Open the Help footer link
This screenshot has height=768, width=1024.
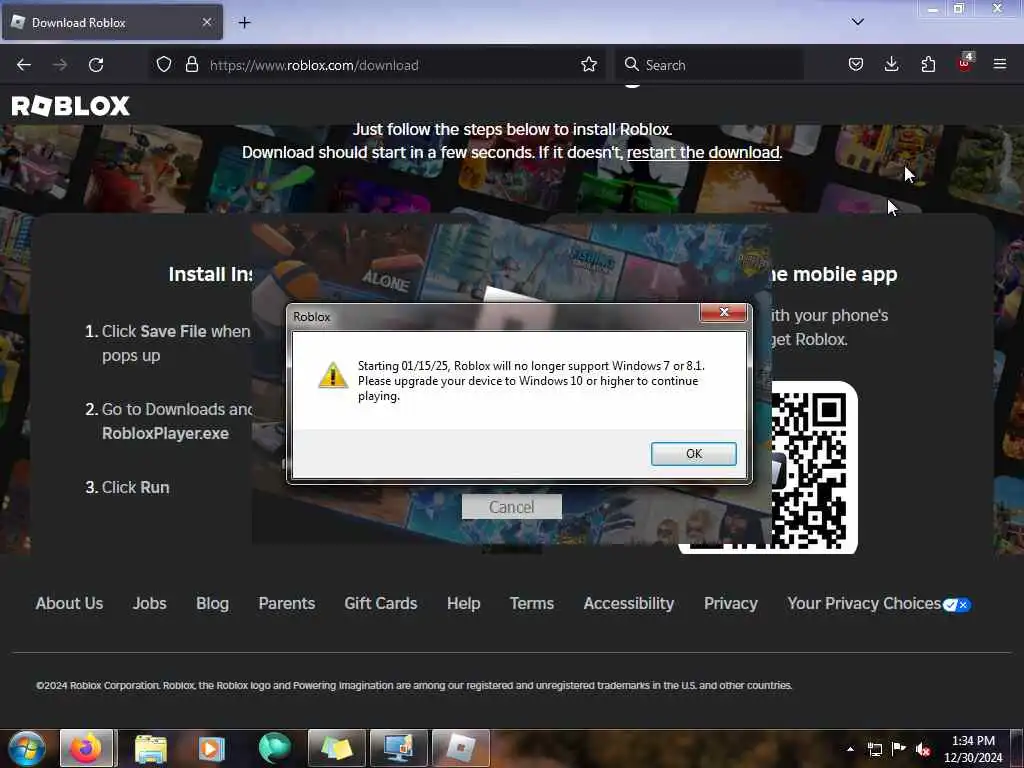tap(464, 603)
